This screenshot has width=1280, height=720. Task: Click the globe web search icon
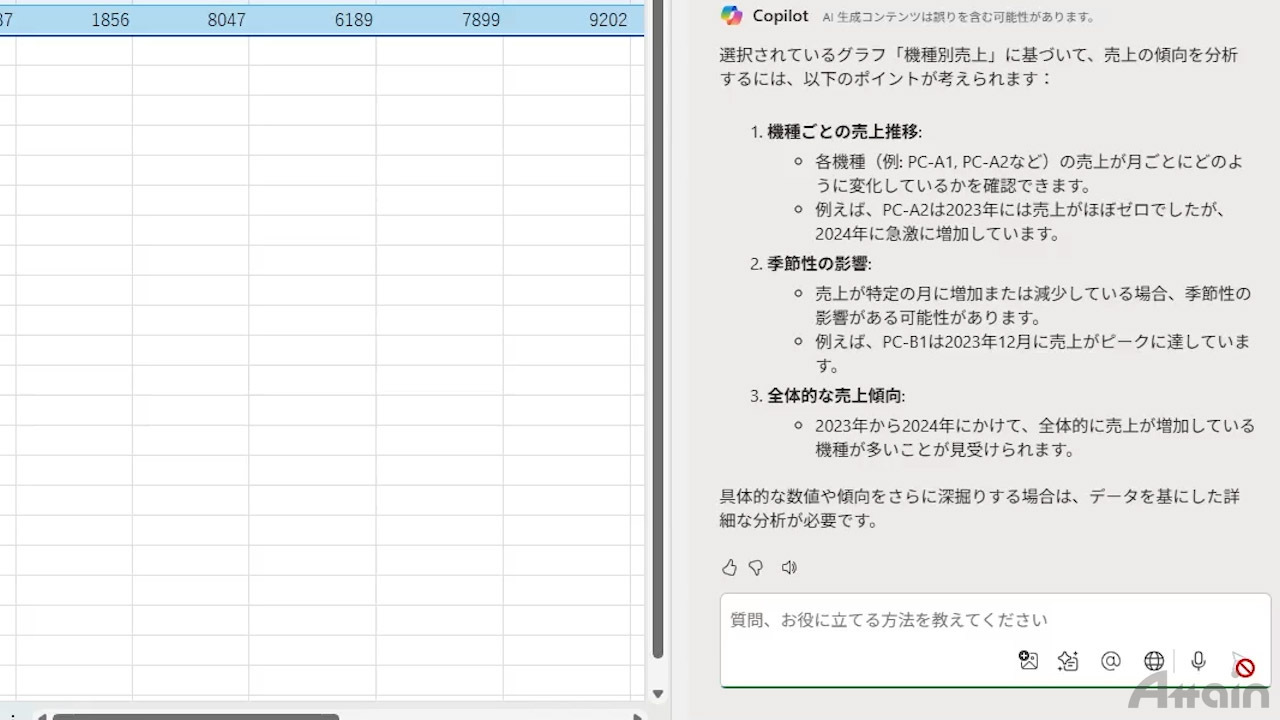point(1154,661)
